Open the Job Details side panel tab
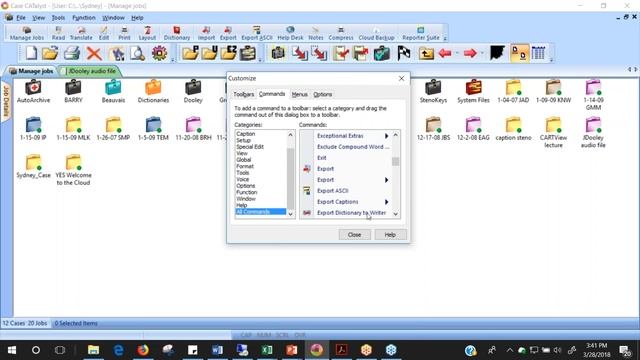The width and height of the screenshot is (640, 360). (x=6, y=102)
